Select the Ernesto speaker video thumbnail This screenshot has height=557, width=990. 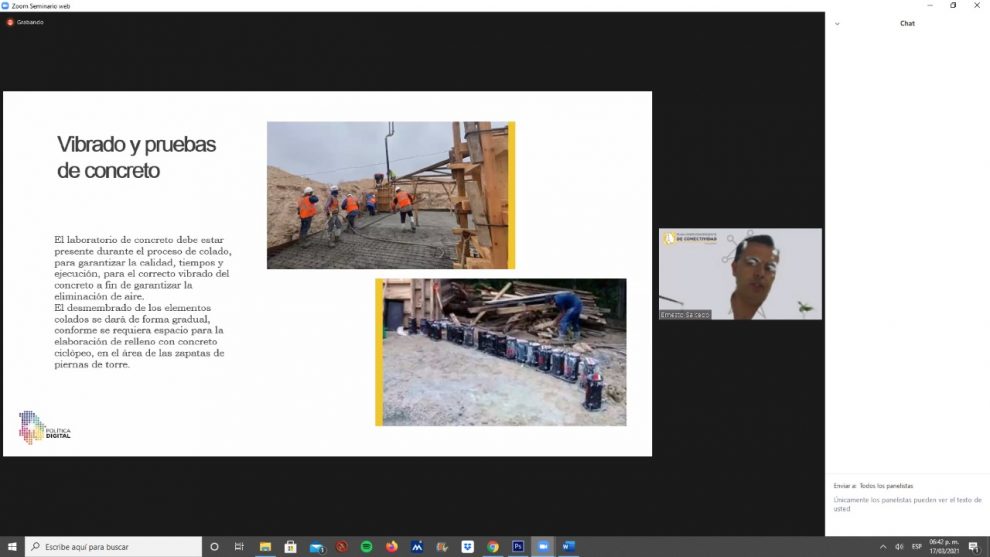point(740,274)
